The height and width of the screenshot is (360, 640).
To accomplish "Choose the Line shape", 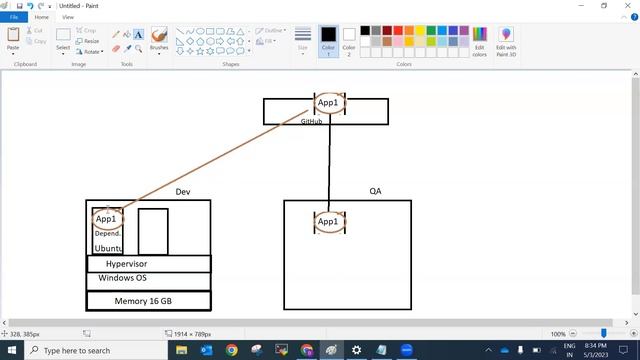I will tap(180, 31).
